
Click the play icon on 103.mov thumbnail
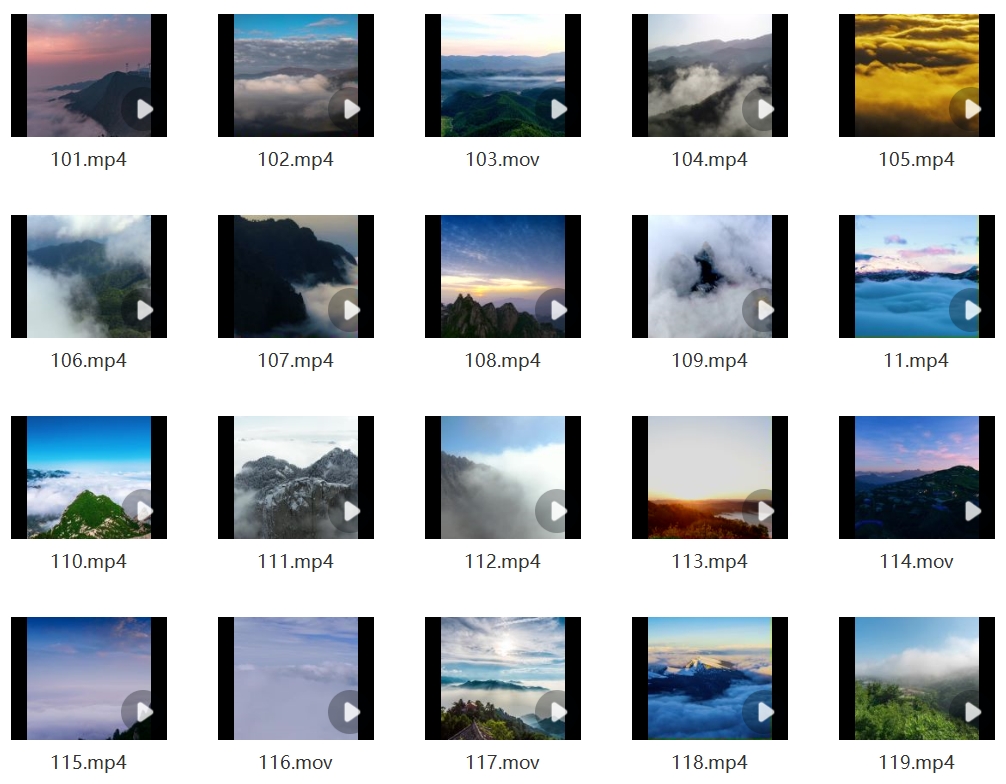point(557,110)
